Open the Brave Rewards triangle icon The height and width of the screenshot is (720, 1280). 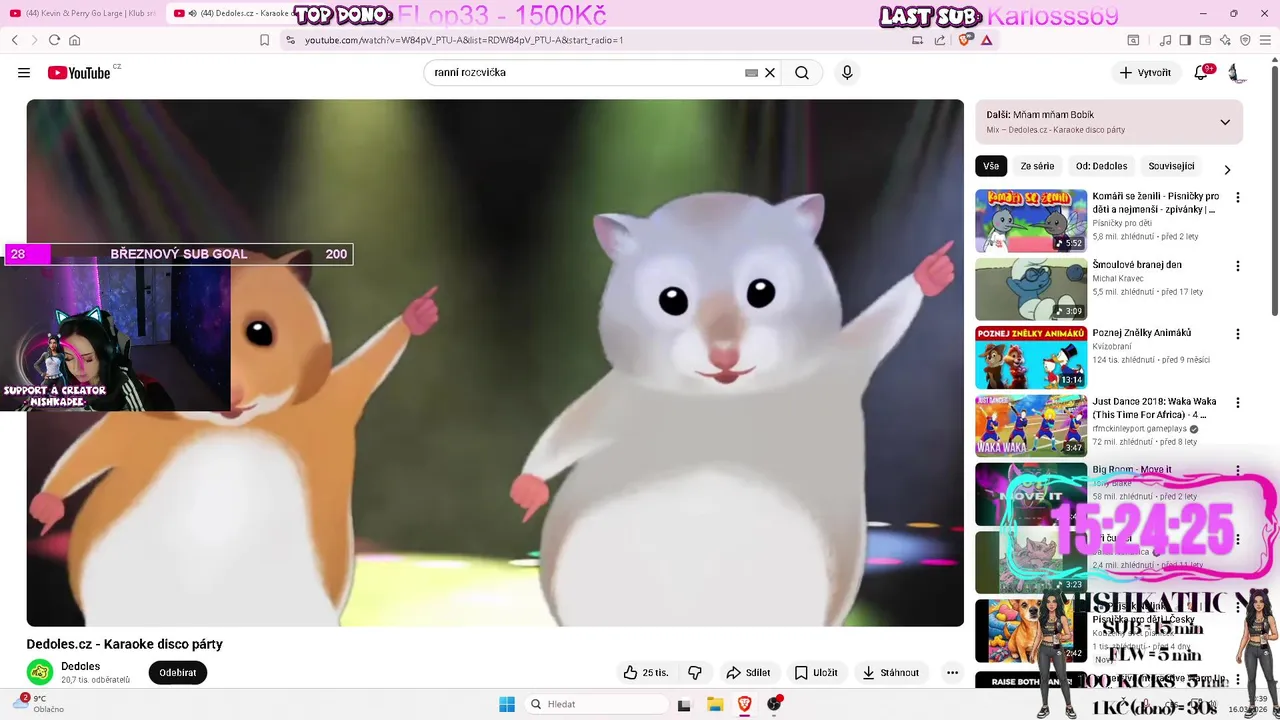click(x=987, y=40)
